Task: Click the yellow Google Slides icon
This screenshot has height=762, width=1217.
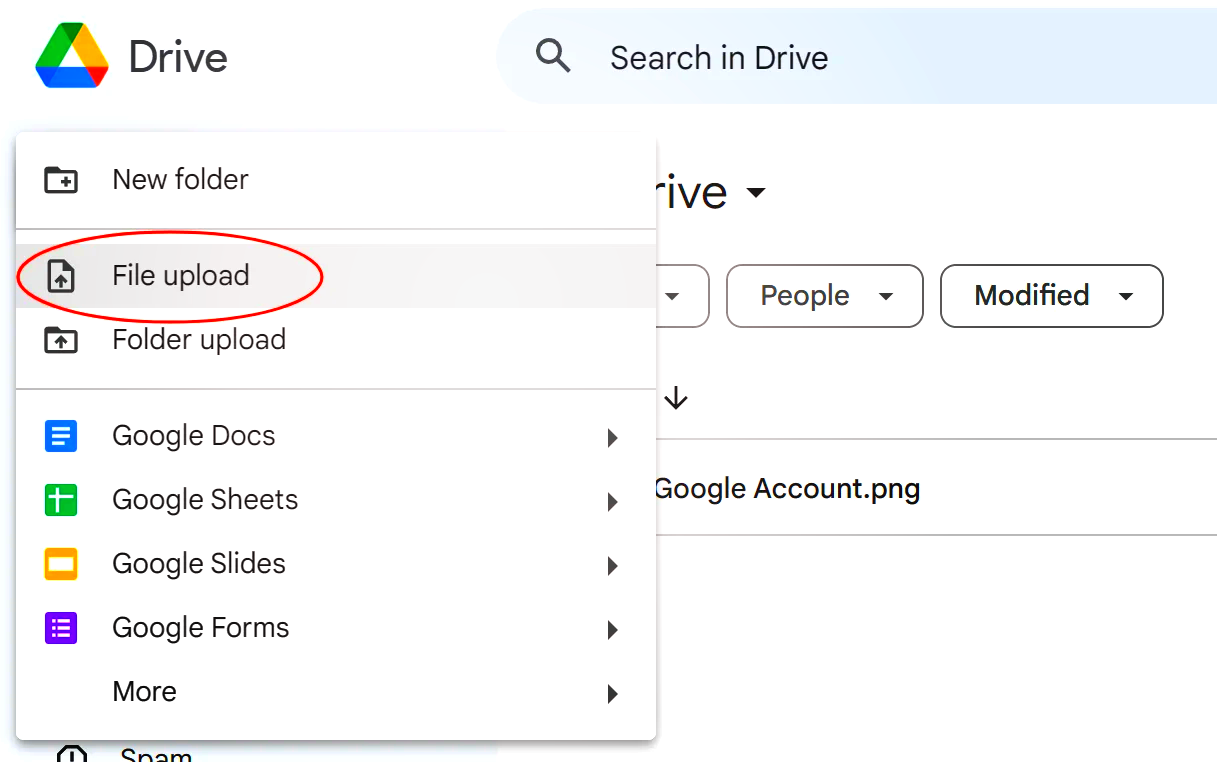Action: [x=61, y=564]
